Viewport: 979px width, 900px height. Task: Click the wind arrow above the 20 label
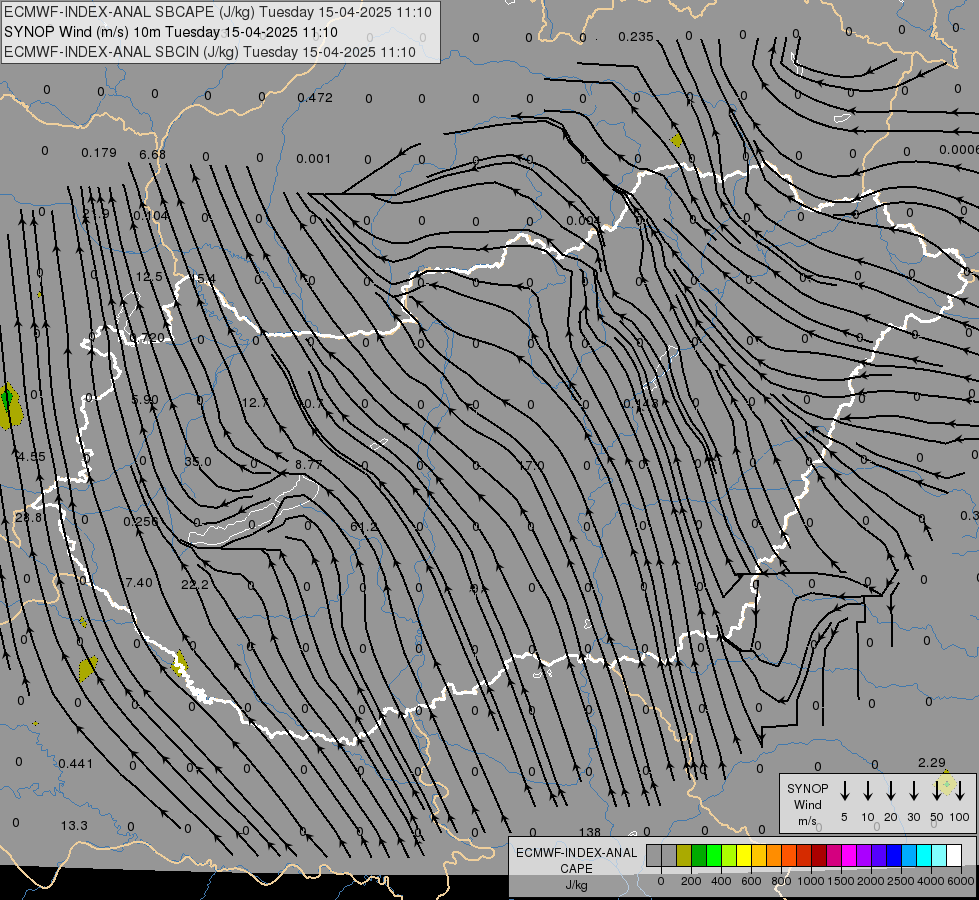tap(891, 791)
